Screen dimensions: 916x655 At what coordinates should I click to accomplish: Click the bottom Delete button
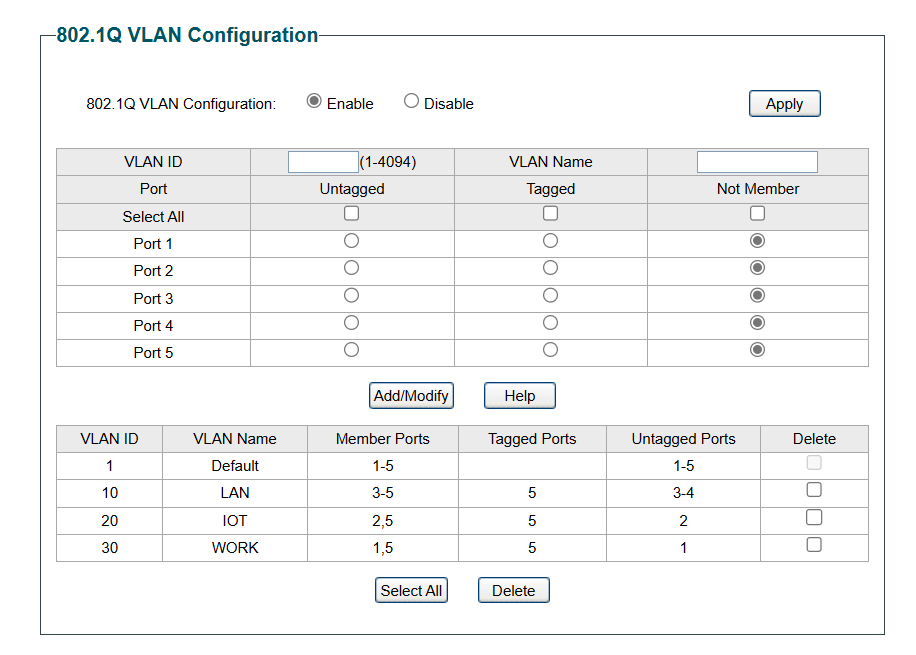(513, 590)
